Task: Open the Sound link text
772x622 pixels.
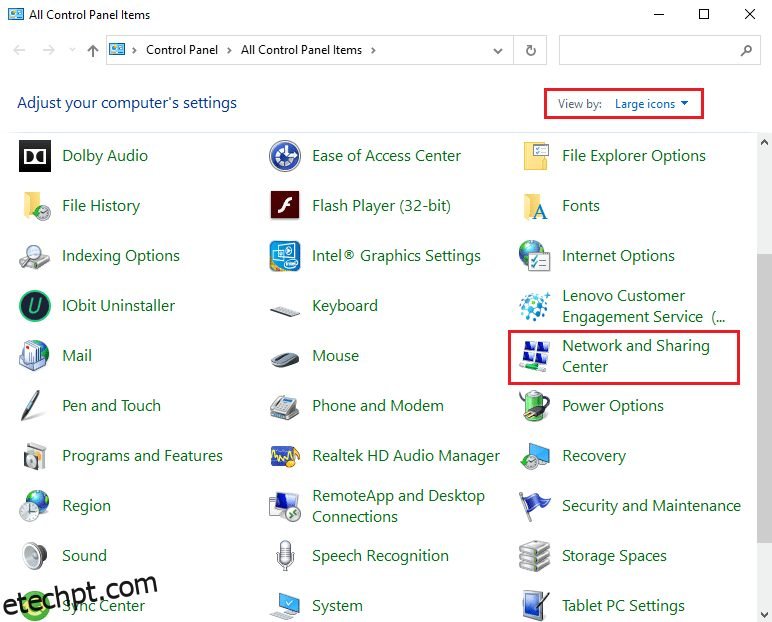Action: 84,556
